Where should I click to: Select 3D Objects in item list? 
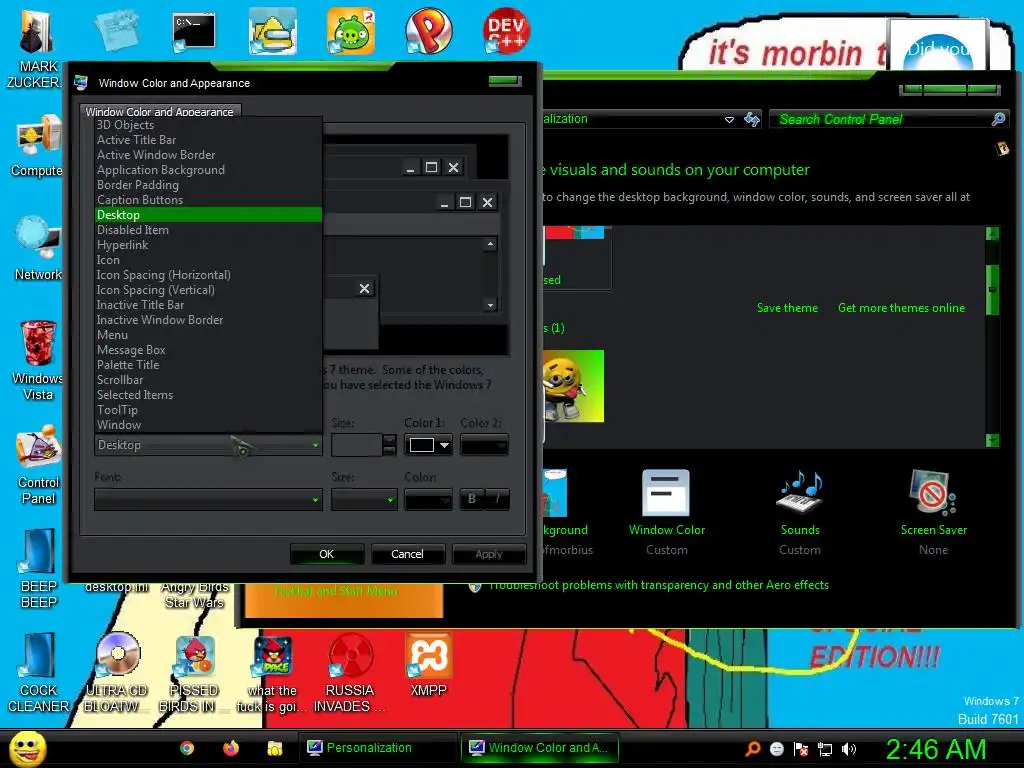(x=208, y=125)
